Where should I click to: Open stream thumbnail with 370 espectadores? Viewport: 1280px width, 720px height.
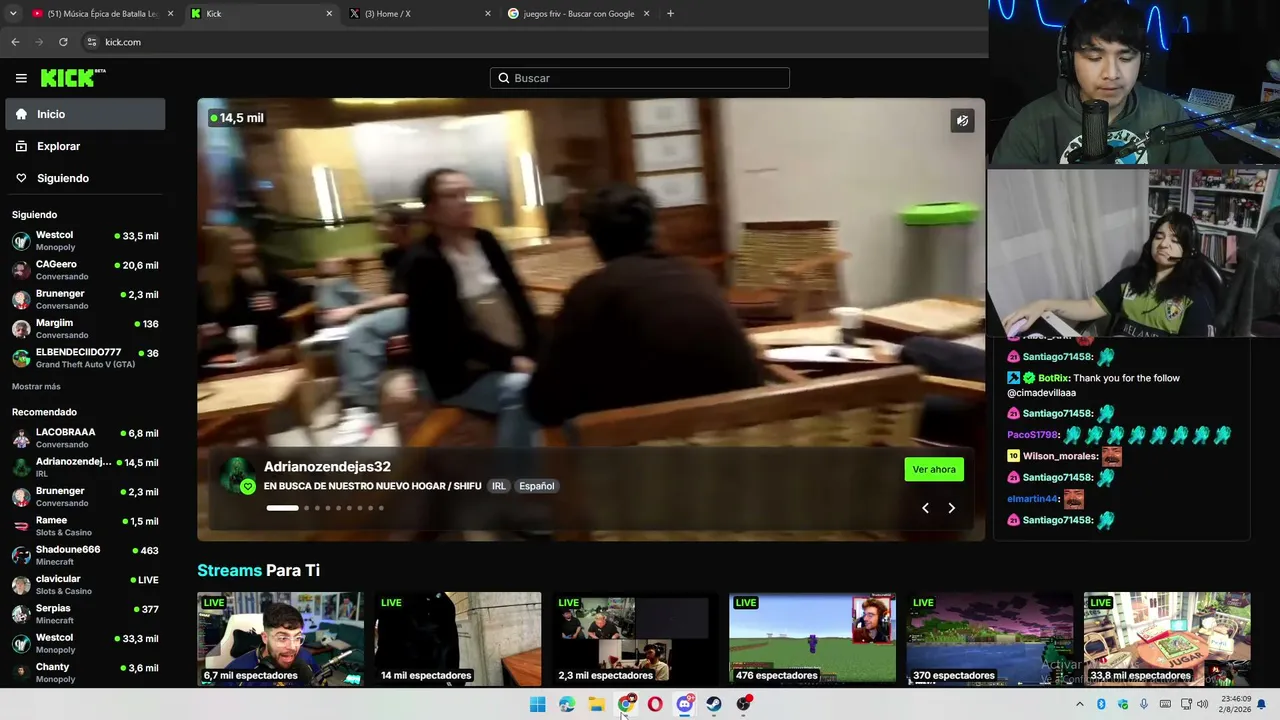point(990,638)
